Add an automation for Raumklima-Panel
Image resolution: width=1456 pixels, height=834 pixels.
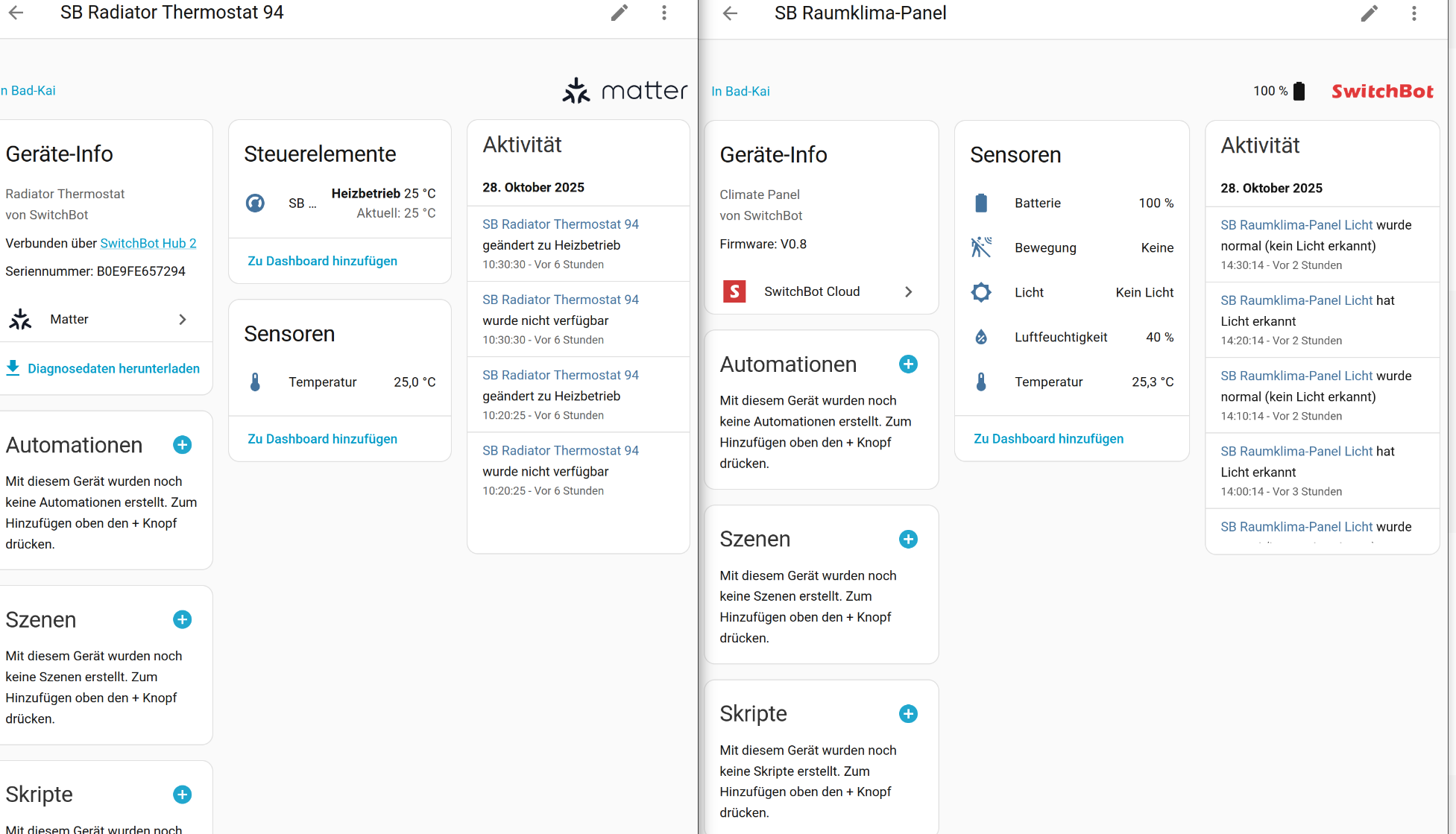coord(908,364)
